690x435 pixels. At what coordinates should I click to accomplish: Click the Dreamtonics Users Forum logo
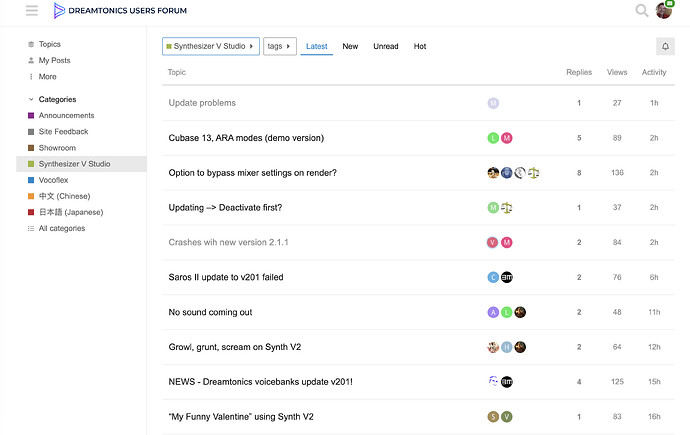click(120, 10)
